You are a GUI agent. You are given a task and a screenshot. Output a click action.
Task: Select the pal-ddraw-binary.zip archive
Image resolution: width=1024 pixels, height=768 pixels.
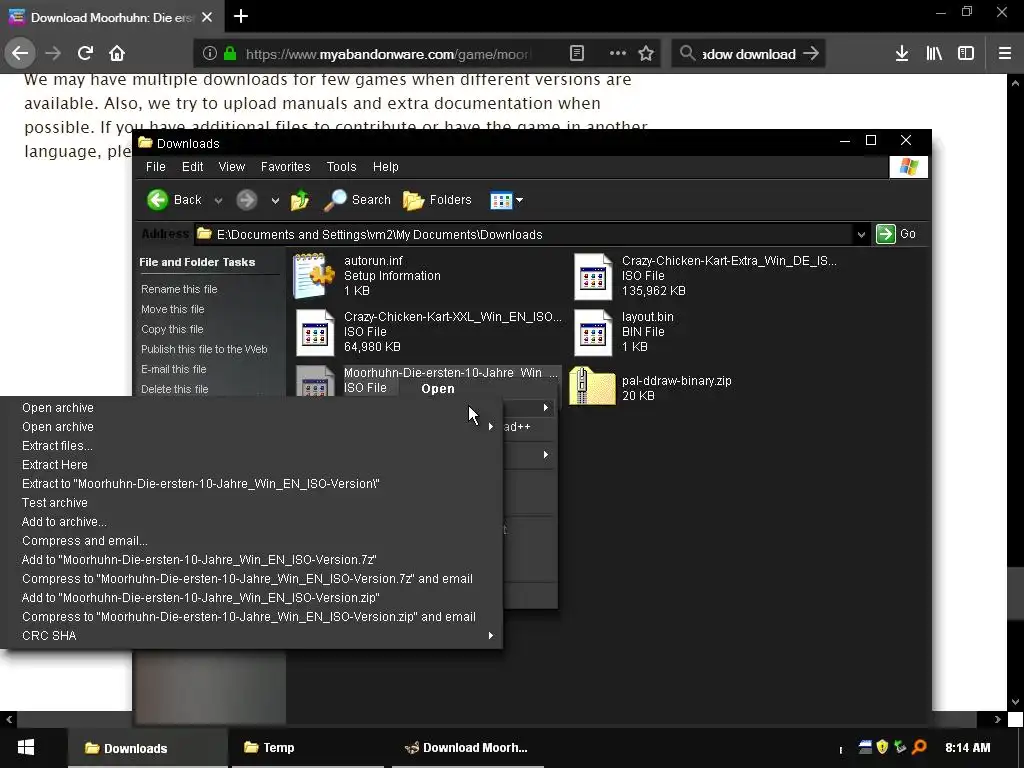coord(651,388)
